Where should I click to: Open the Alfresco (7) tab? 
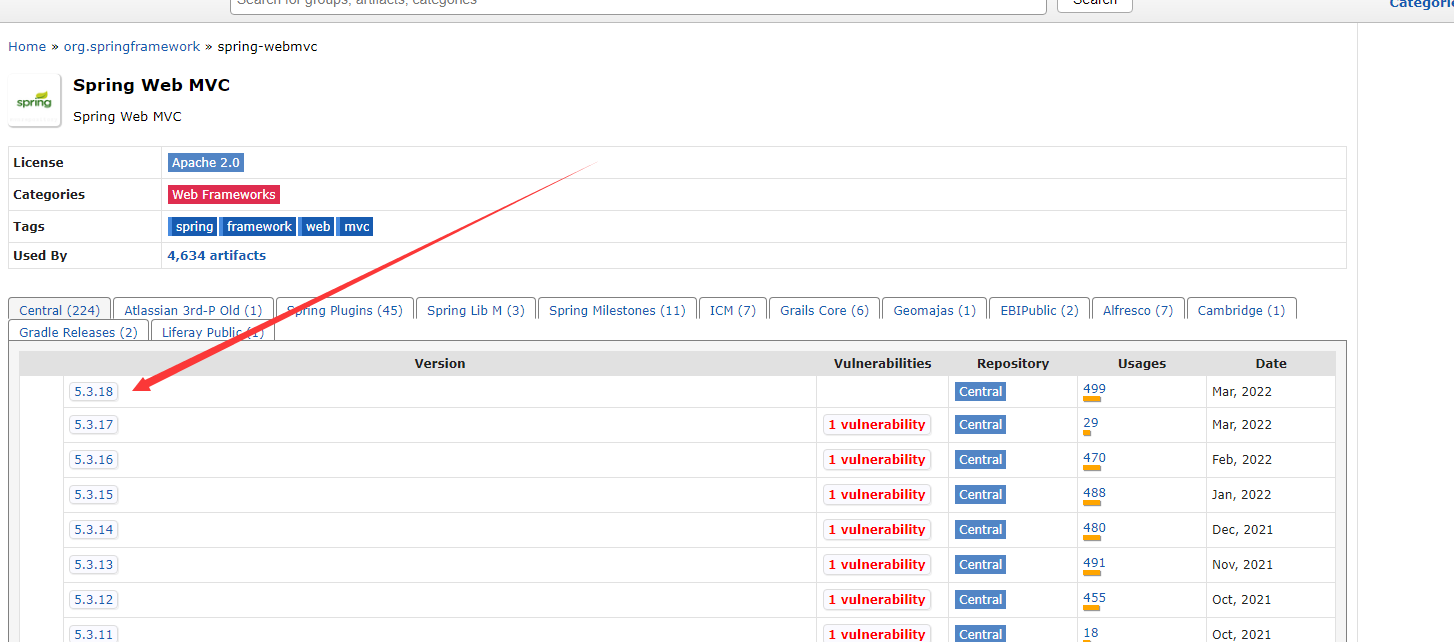click(x=1137, y=311)
